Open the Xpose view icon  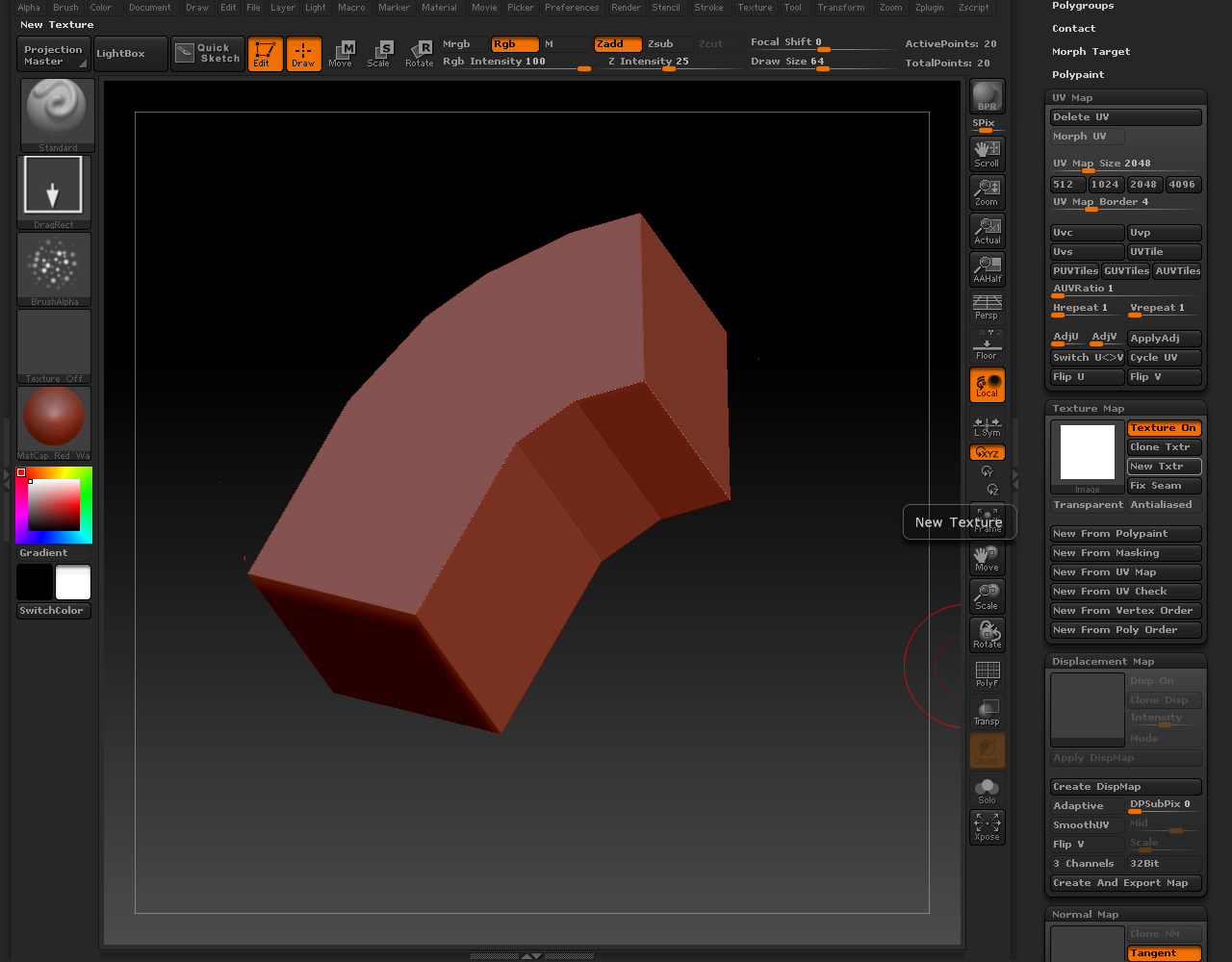coord(987,827)
